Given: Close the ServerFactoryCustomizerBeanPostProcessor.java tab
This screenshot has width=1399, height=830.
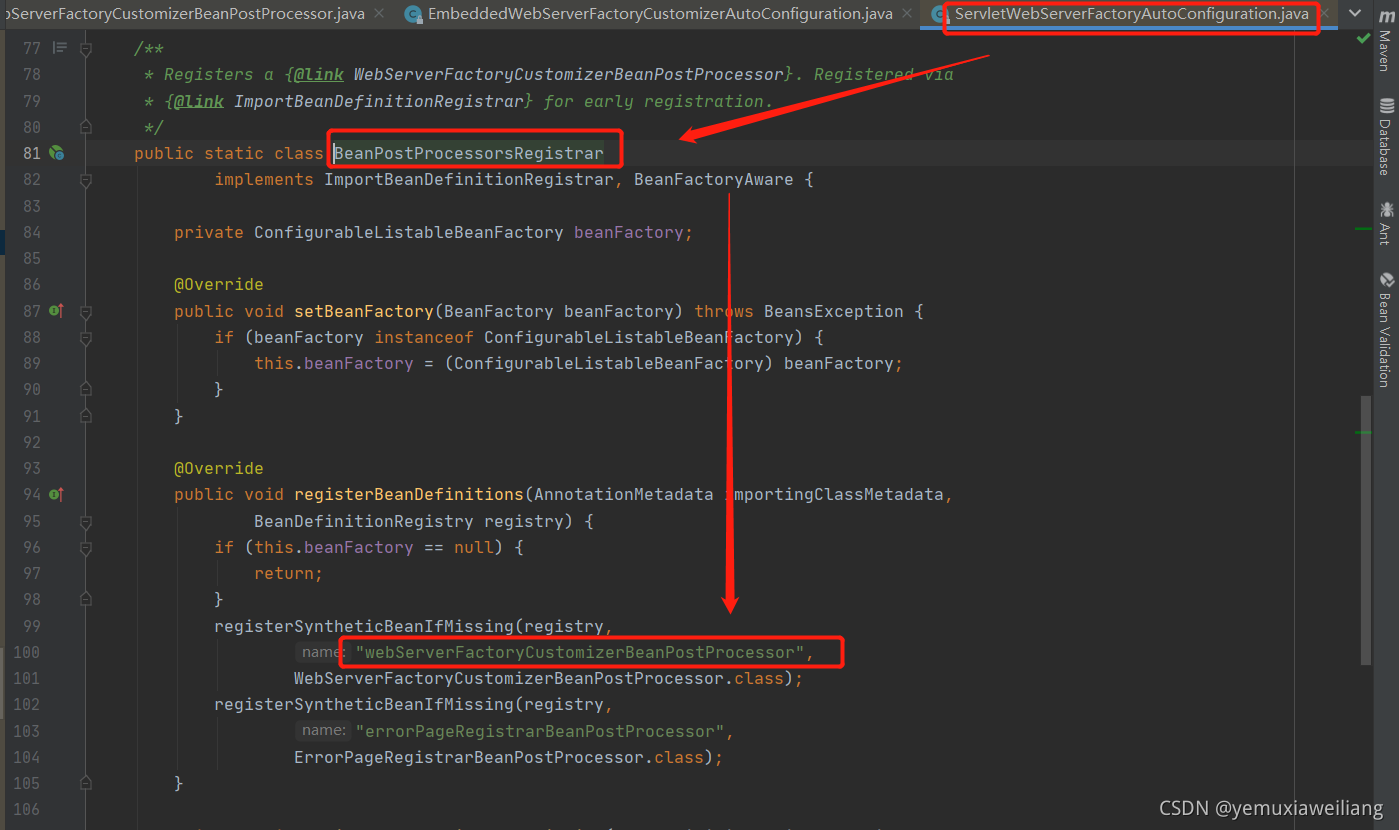Looking at the screenshot, I should click(379, 14).
